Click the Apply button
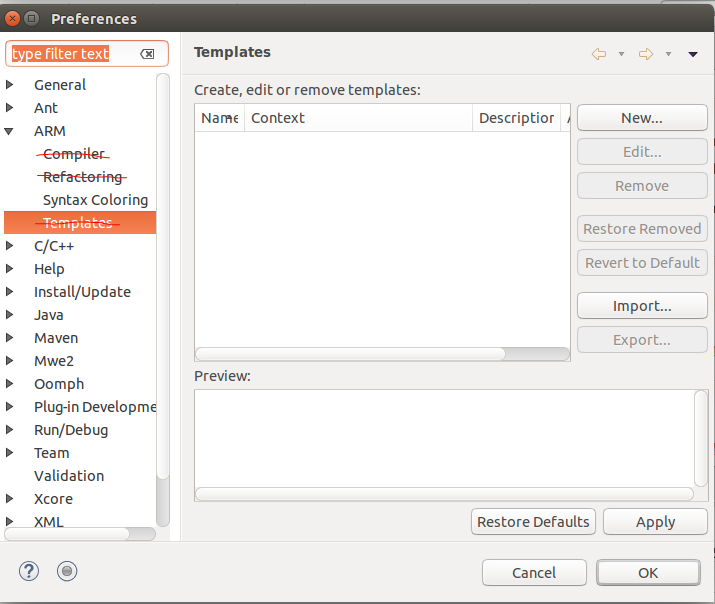The height and width of the screenshot is (604, 715). (655, 521)
